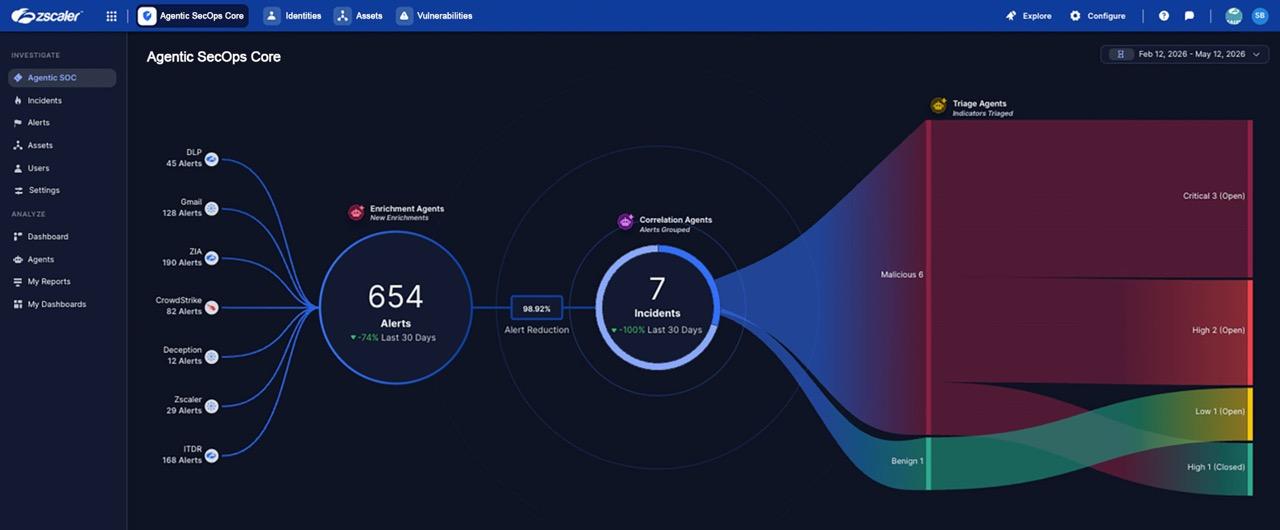Click the Alerts flag icon in sidebar
The image size is (1280, 530).
(18, 123)
